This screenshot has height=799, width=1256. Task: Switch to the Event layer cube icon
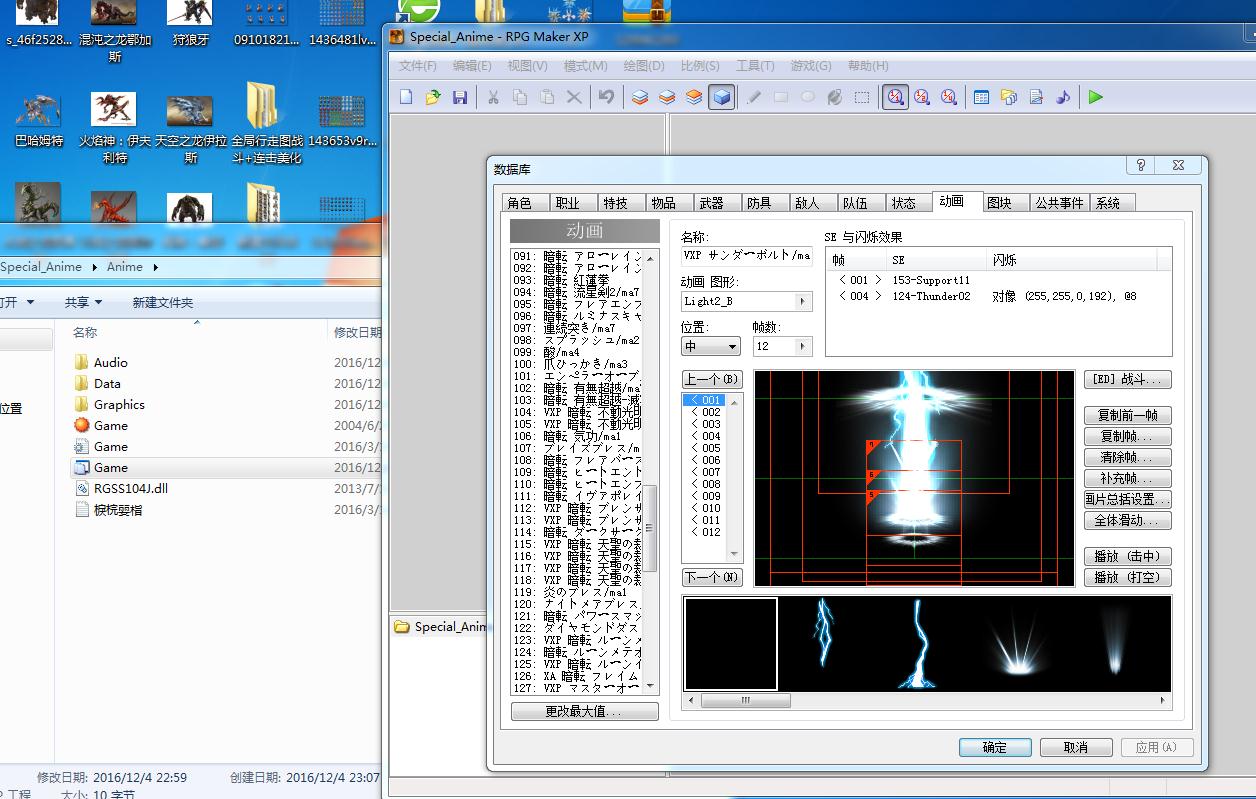(x=721, y=97)
